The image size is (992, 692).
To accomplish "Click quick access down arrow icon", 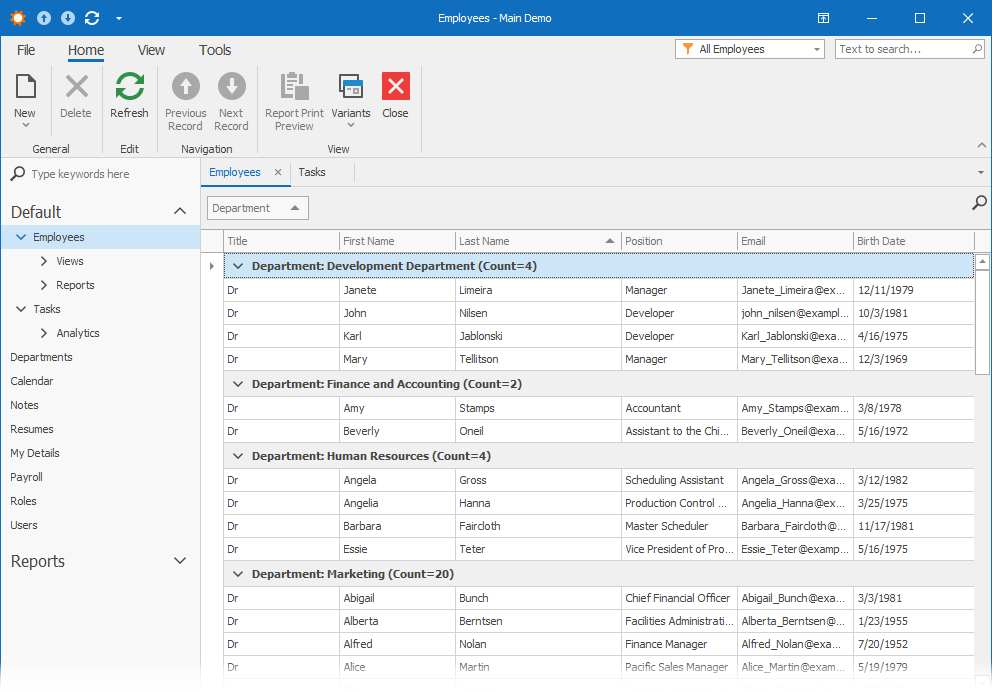I will 68,18.
